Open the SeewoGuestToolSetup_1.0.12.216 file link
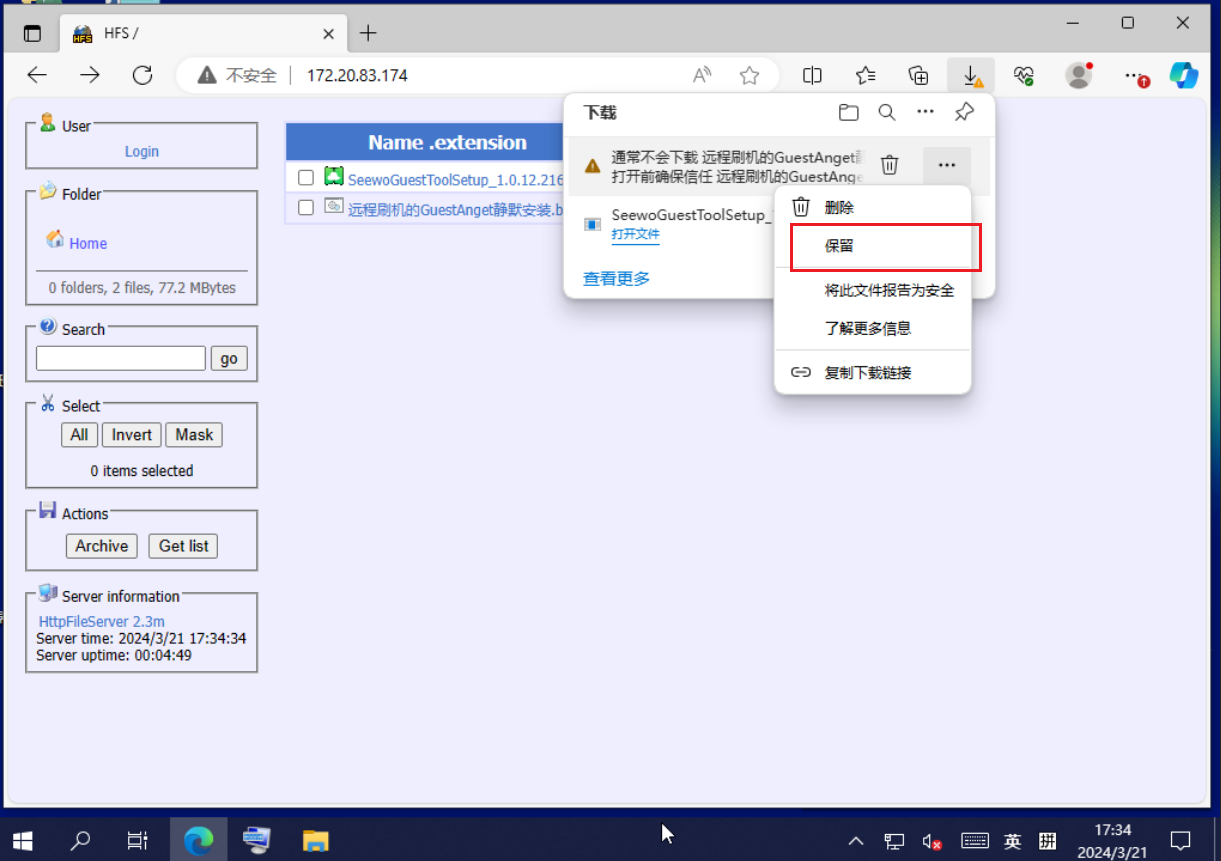The width and height of the screenshot is (1221, 861). point(455,180)
